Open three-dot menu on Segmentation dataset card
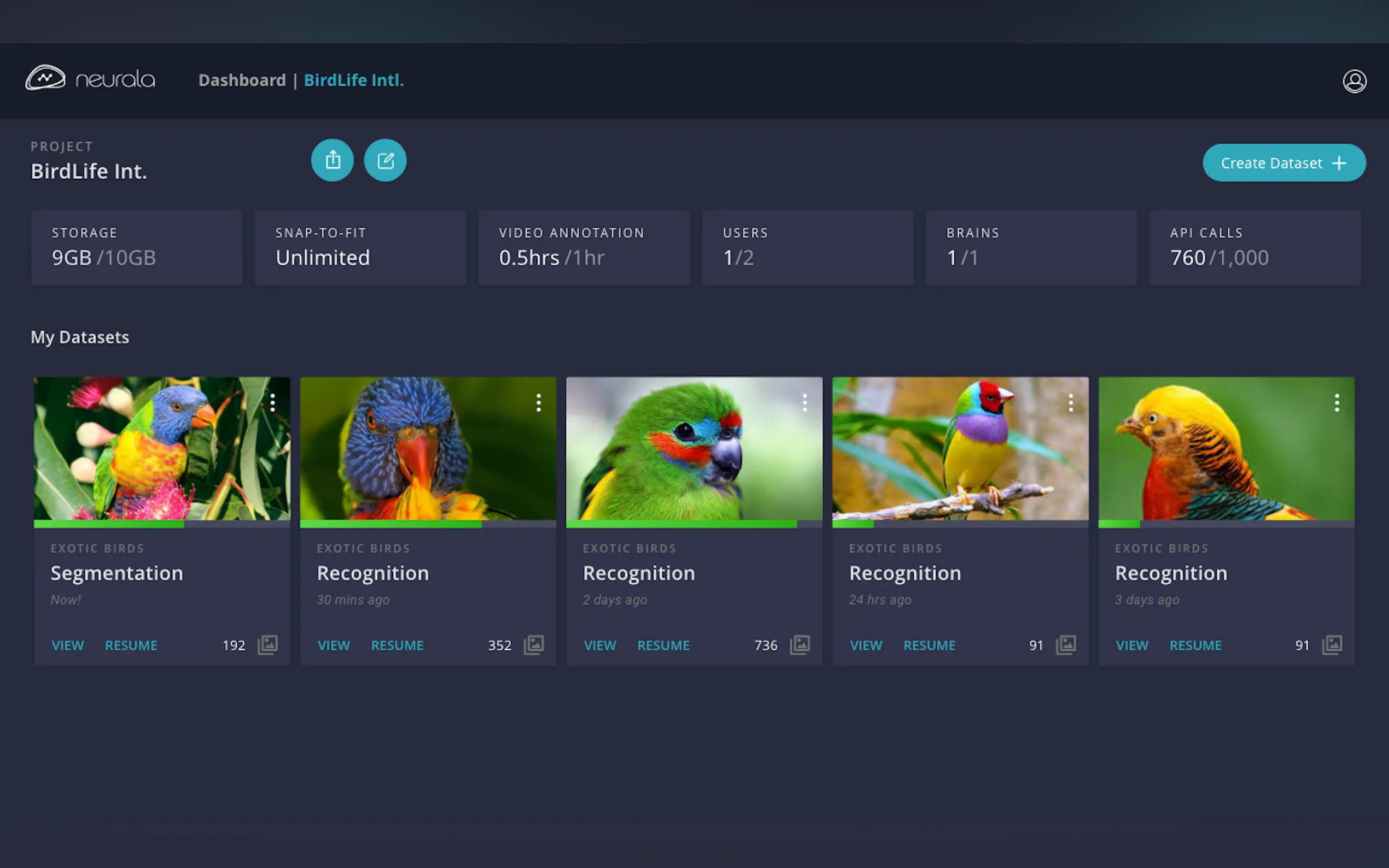The height and width of the screenshot is (868, 1389). (273, 402)
